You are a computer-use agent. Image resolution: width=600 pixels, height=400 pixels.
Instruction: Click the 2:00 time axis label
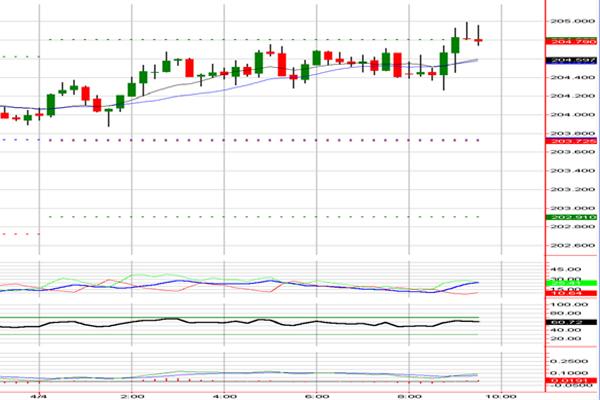[132, 396]
